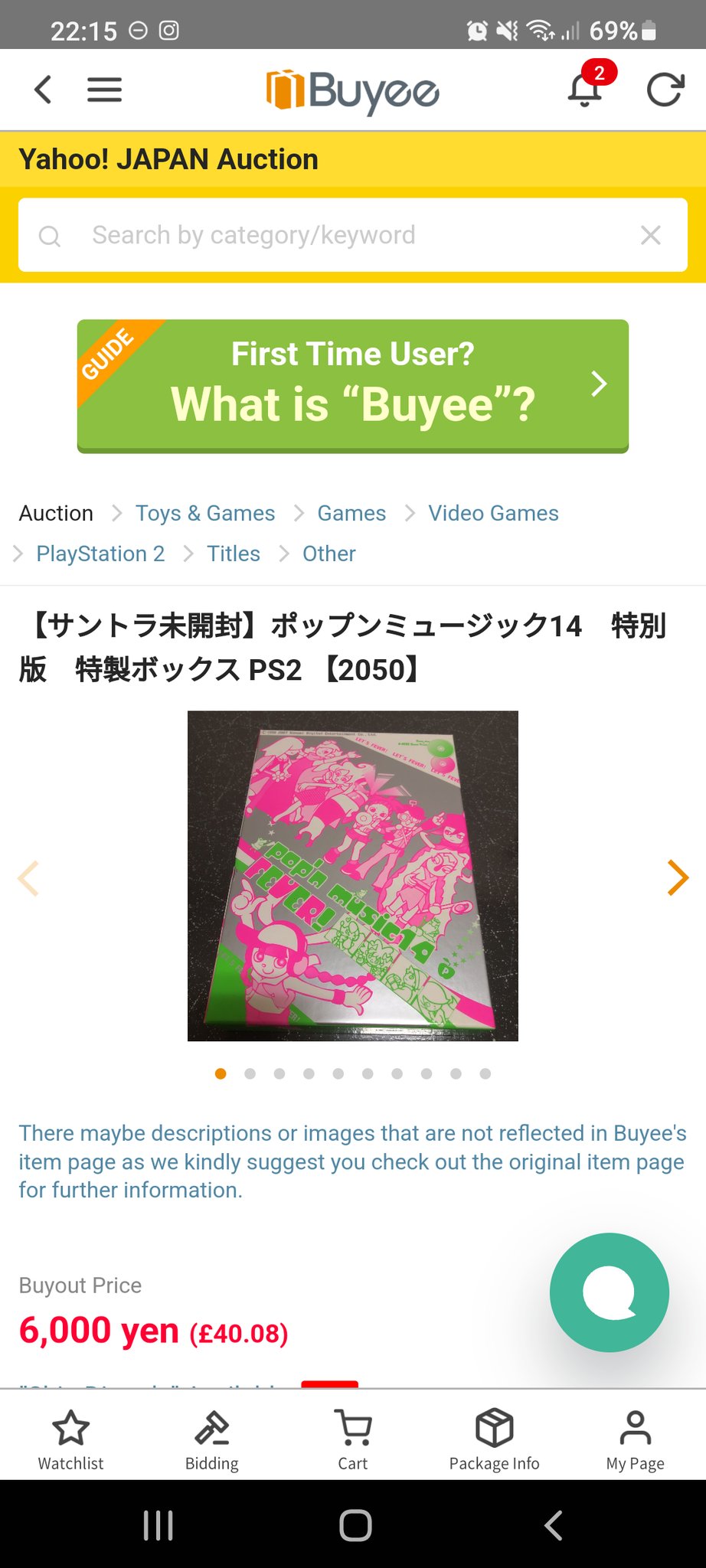Show next product image arrow
706x1568 pixels.
click(678, 877)
